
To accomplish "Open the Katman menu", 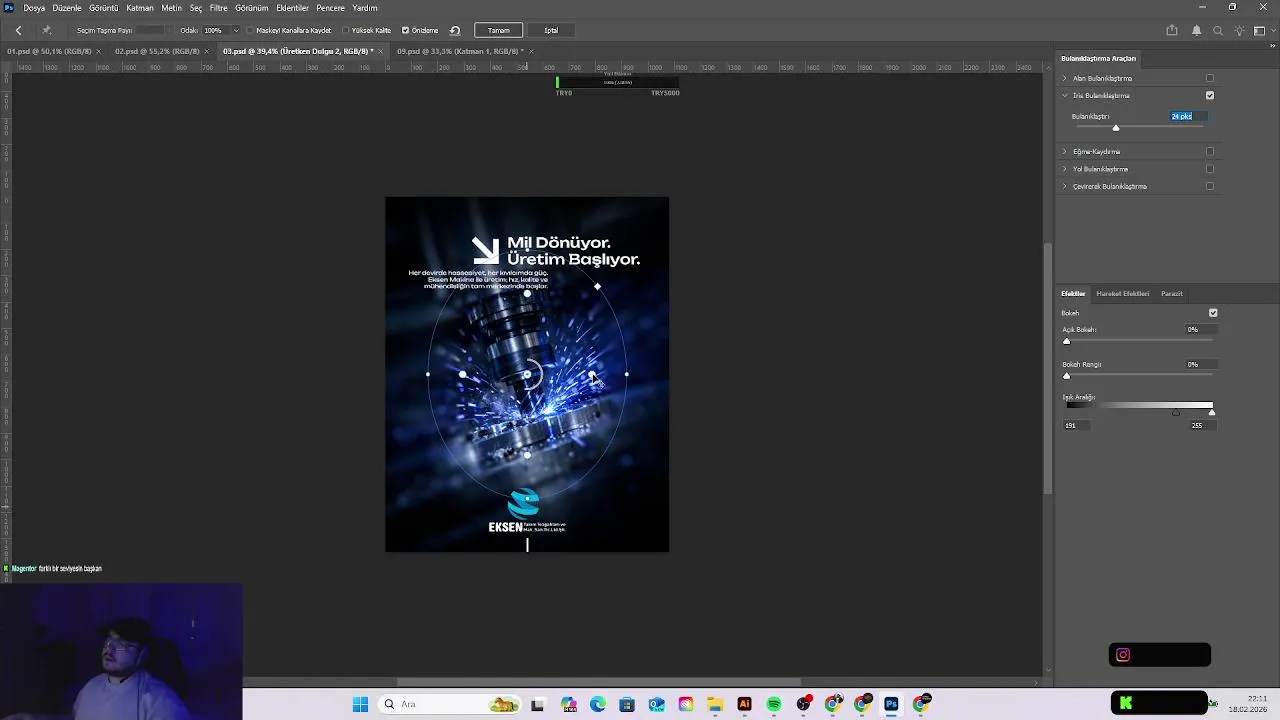I will (x=140, y=8).
